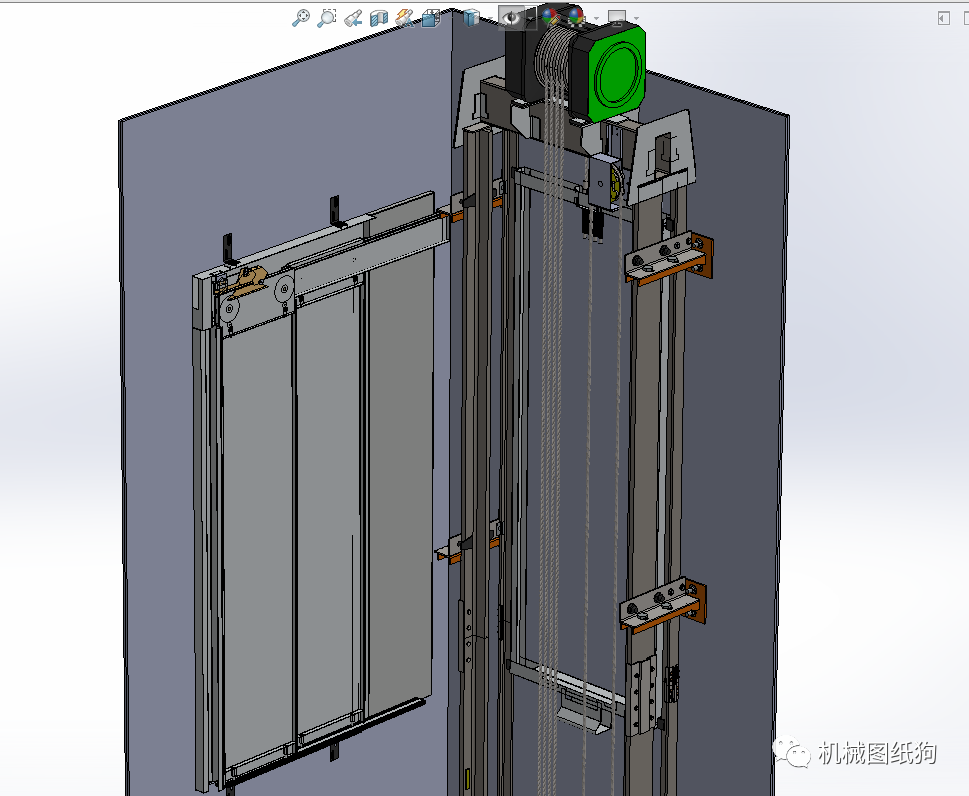Open the Hide/Show Items dropdown arrow
Viewport: 969px width, 796px height.
click(530, 19)
